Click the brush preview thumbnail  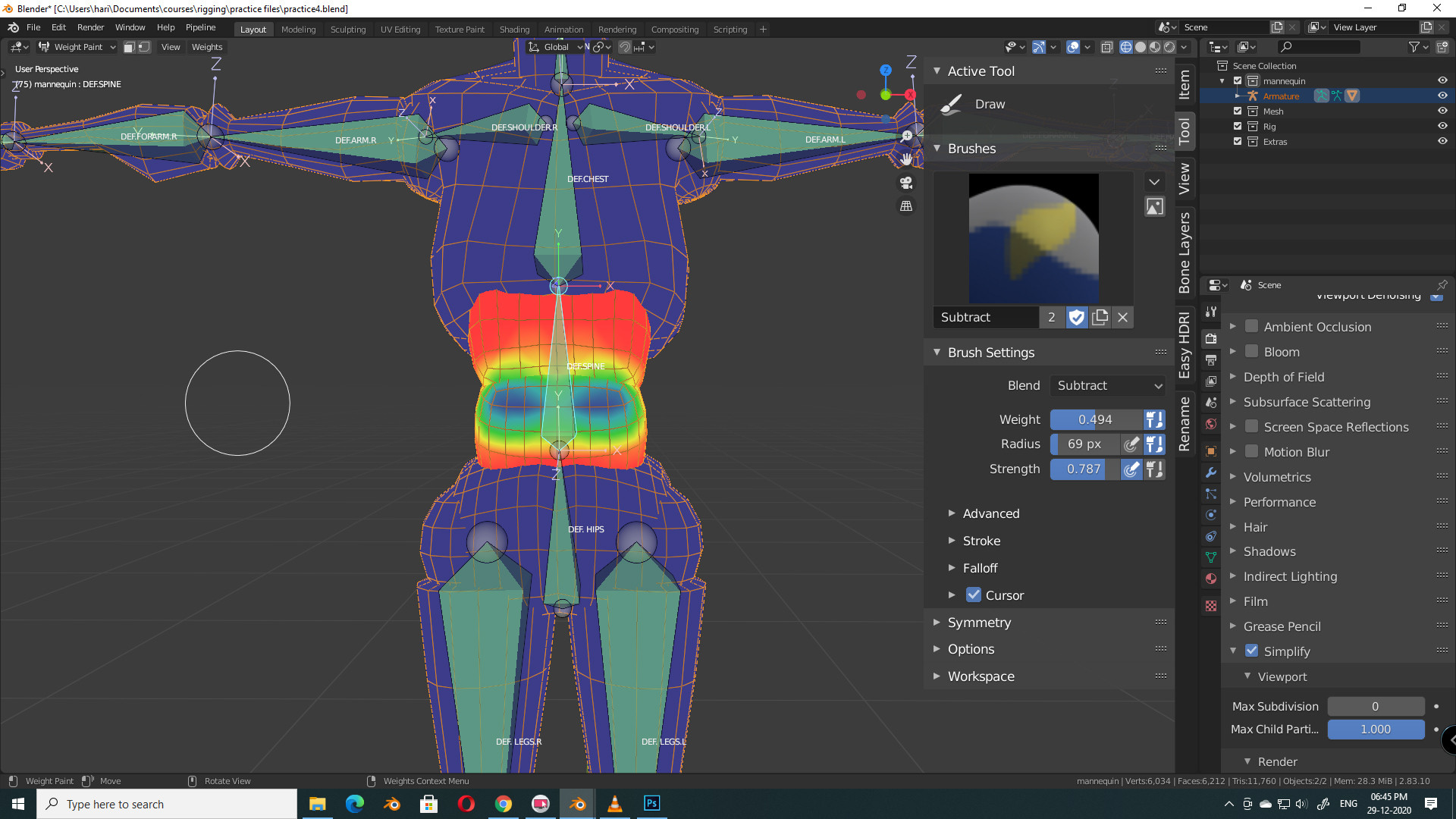1033,237
